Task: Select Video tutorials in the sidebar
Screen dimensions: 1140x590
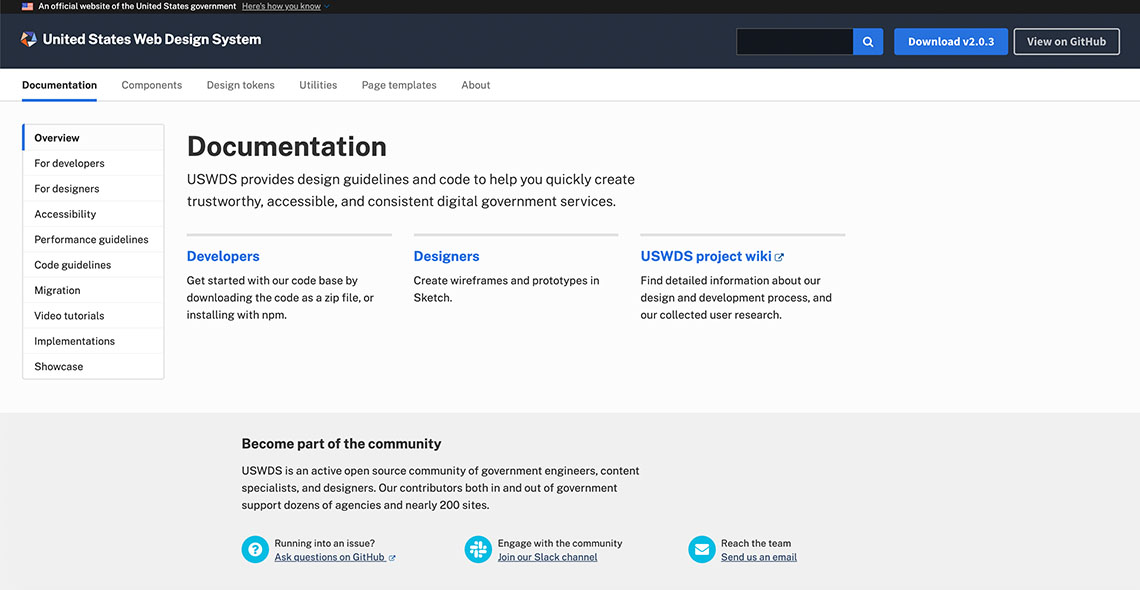Action: click(x=69, y=316)
